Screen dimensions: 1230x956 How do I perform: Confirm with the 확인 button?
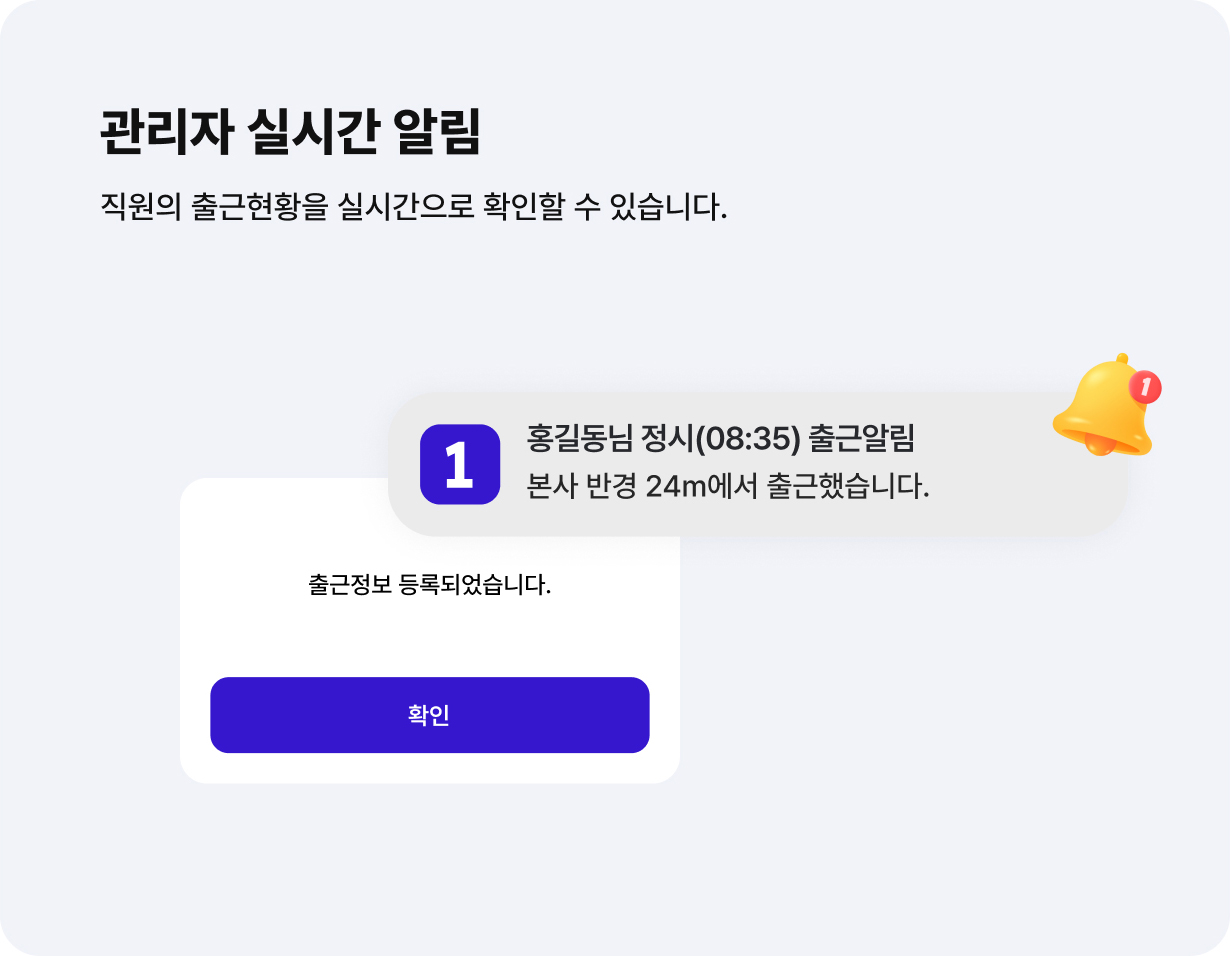pos(430,715)
